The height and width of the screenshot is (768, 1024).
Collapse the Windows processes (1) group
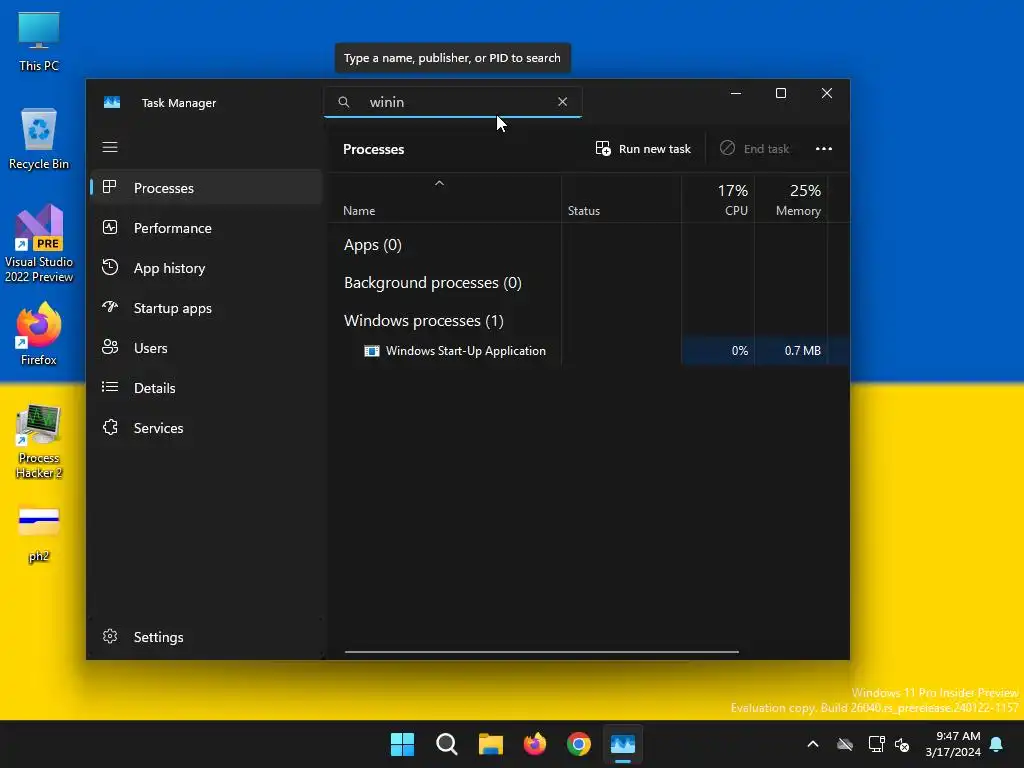point(424,321)
